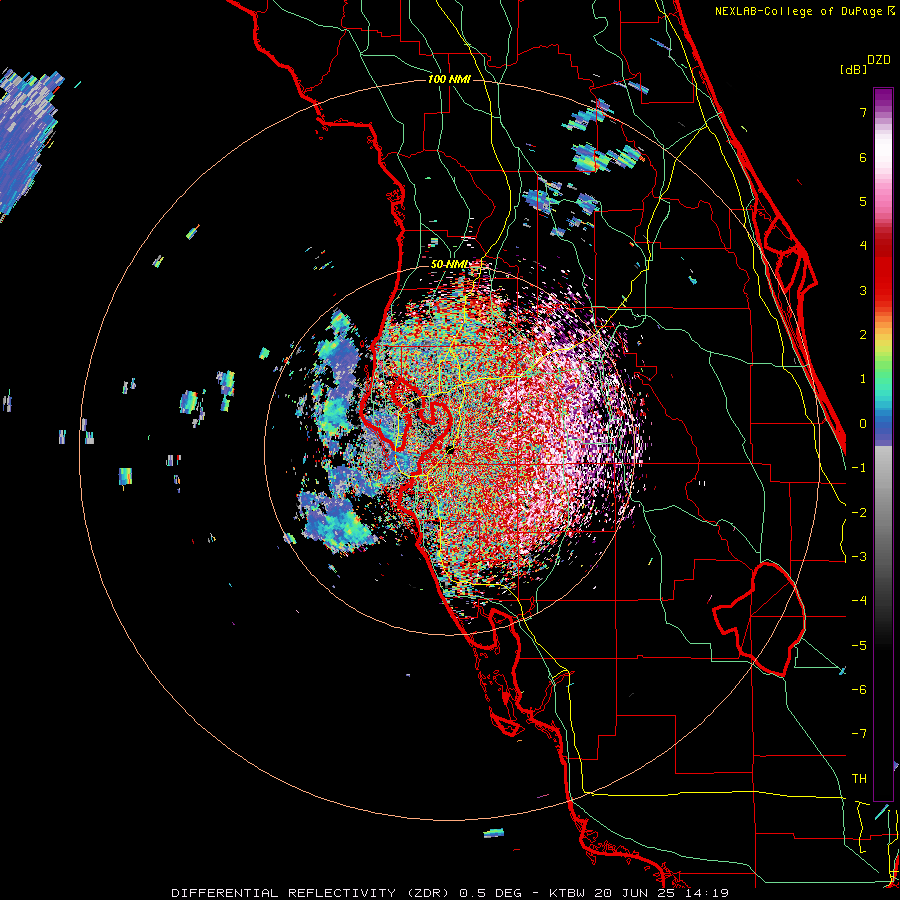This screenshot has height=900, width=900.
Task: Click the 5 dB tick label
Action: point(863,201)
